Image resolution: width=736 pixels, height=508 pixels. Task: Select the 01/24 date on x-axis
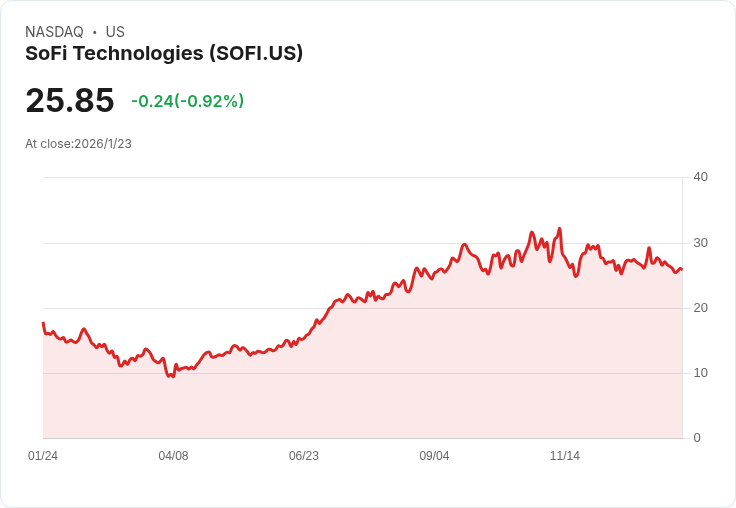coord(43,456)
